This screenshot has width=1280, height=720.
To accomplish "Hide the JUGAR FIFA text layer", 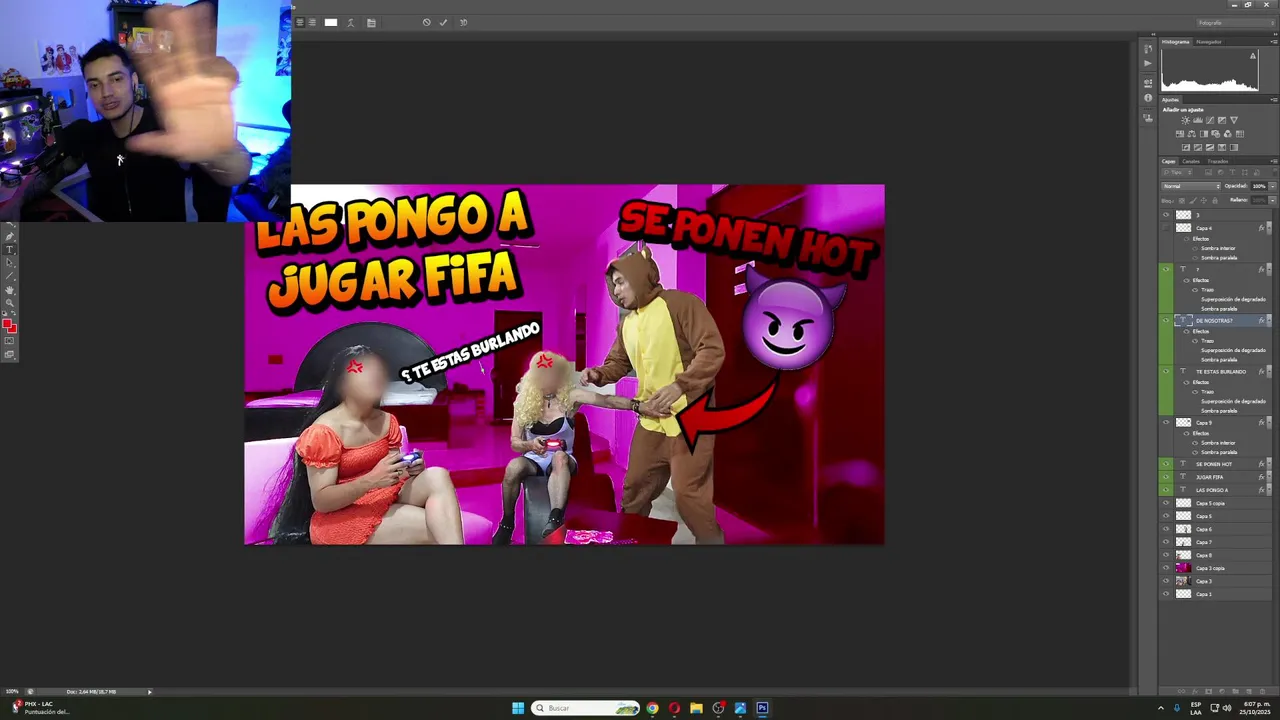I will (x=1166, y=477).
